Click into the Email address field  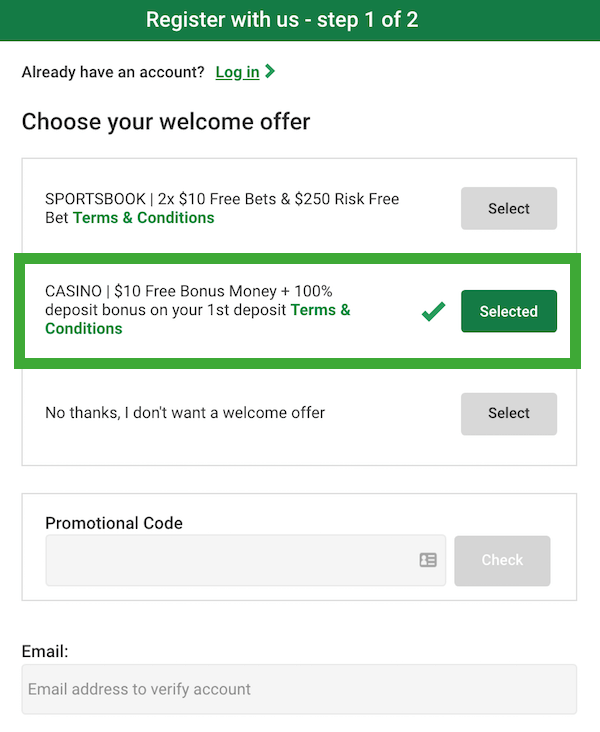299,689
